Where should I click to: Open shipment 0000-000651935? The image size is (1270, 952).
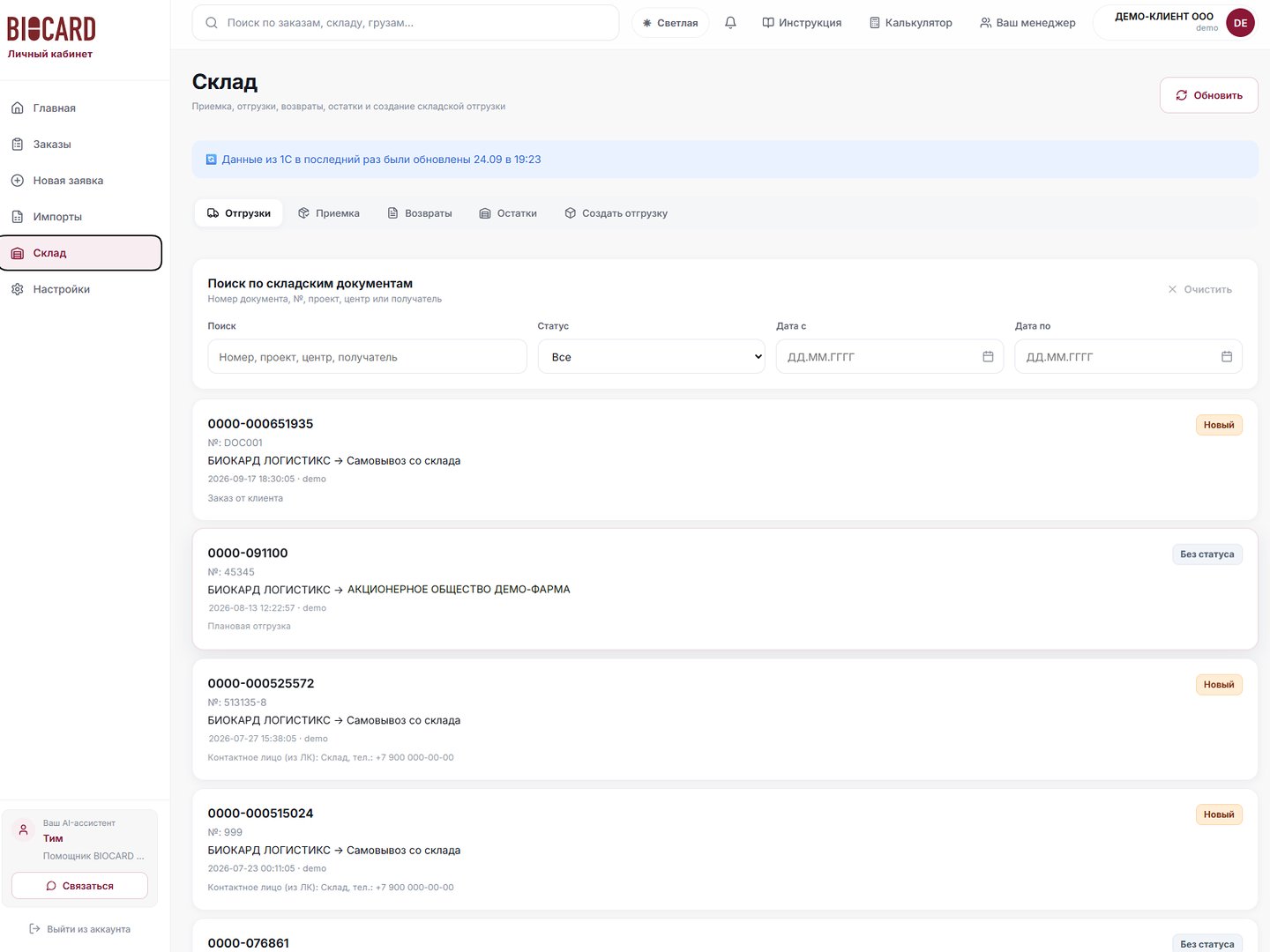tap(725, 460)
